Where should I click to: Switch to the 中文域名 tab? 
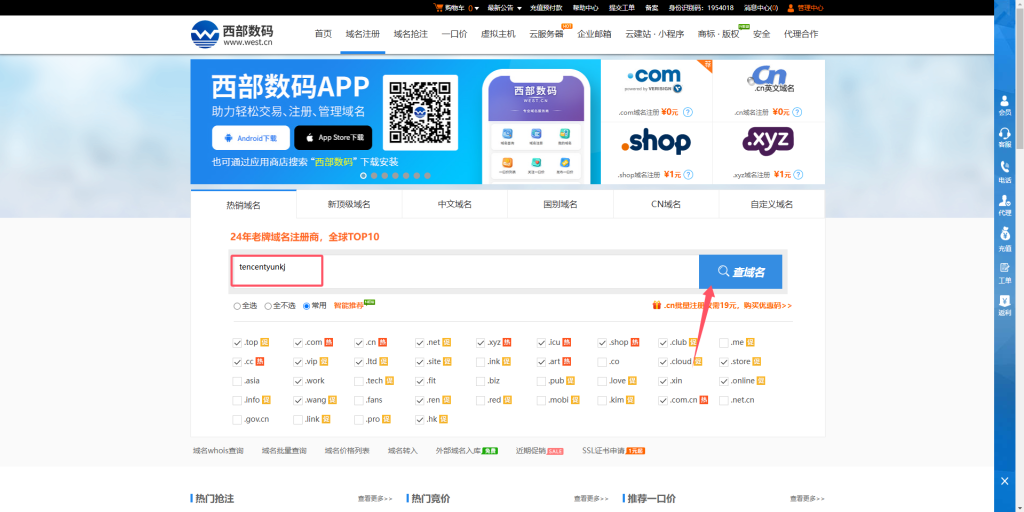pos(455,204)
